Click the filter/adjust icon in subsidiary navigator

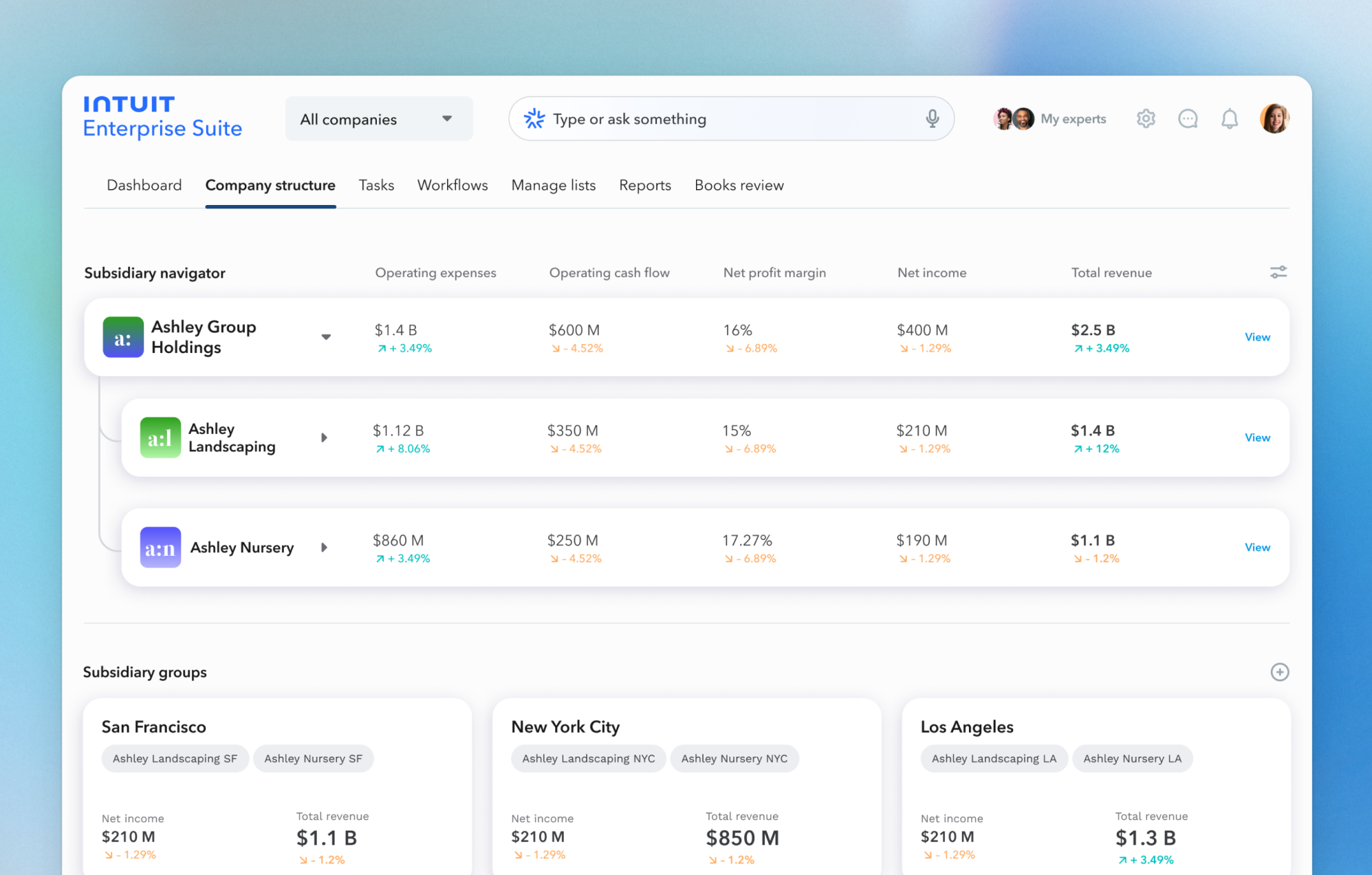click(x=1278, y=272)
